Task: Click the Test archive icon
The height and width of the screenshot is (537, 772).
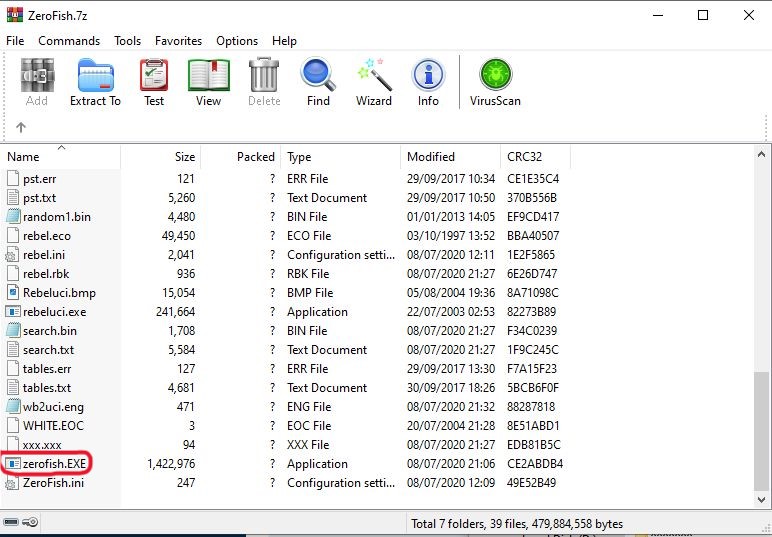Action: tap(154, 75)
